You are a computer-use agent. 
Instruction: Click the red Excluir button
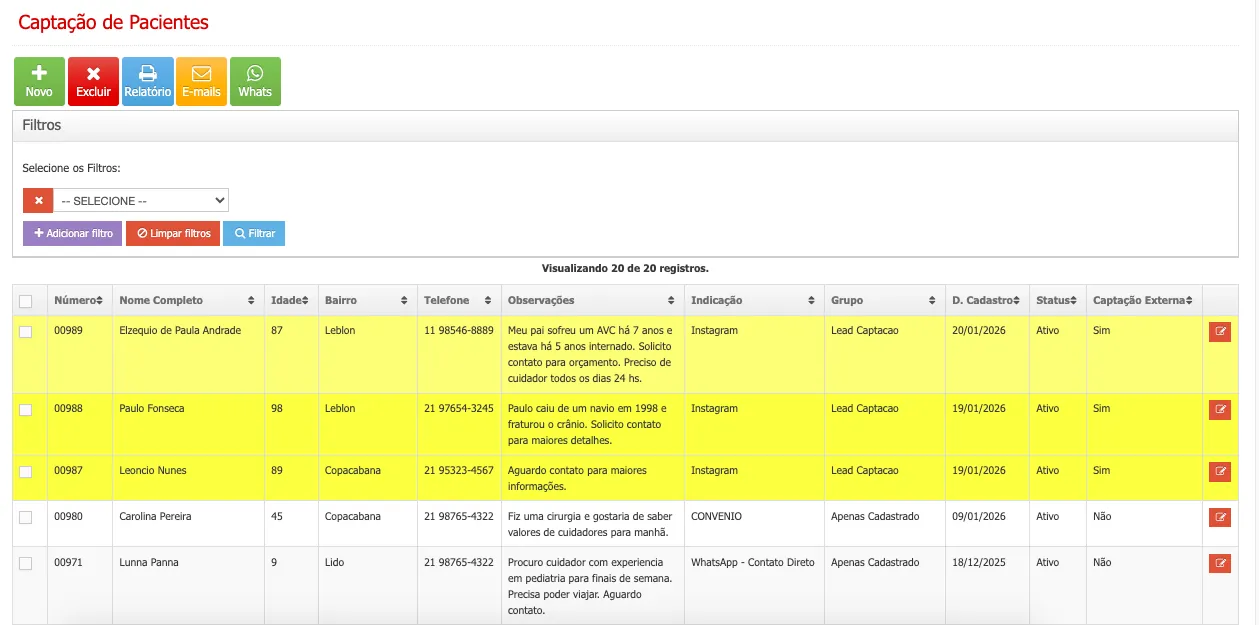point(93,81)
